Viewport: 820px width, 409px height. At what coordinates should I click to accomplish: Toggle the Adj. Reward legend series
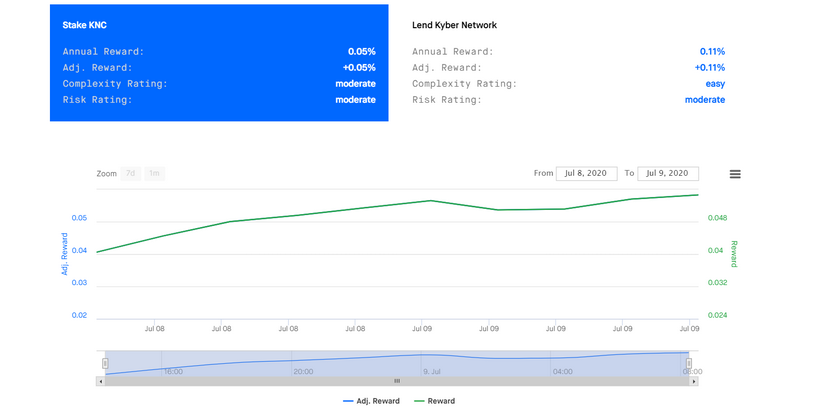[x=371, y=401]
